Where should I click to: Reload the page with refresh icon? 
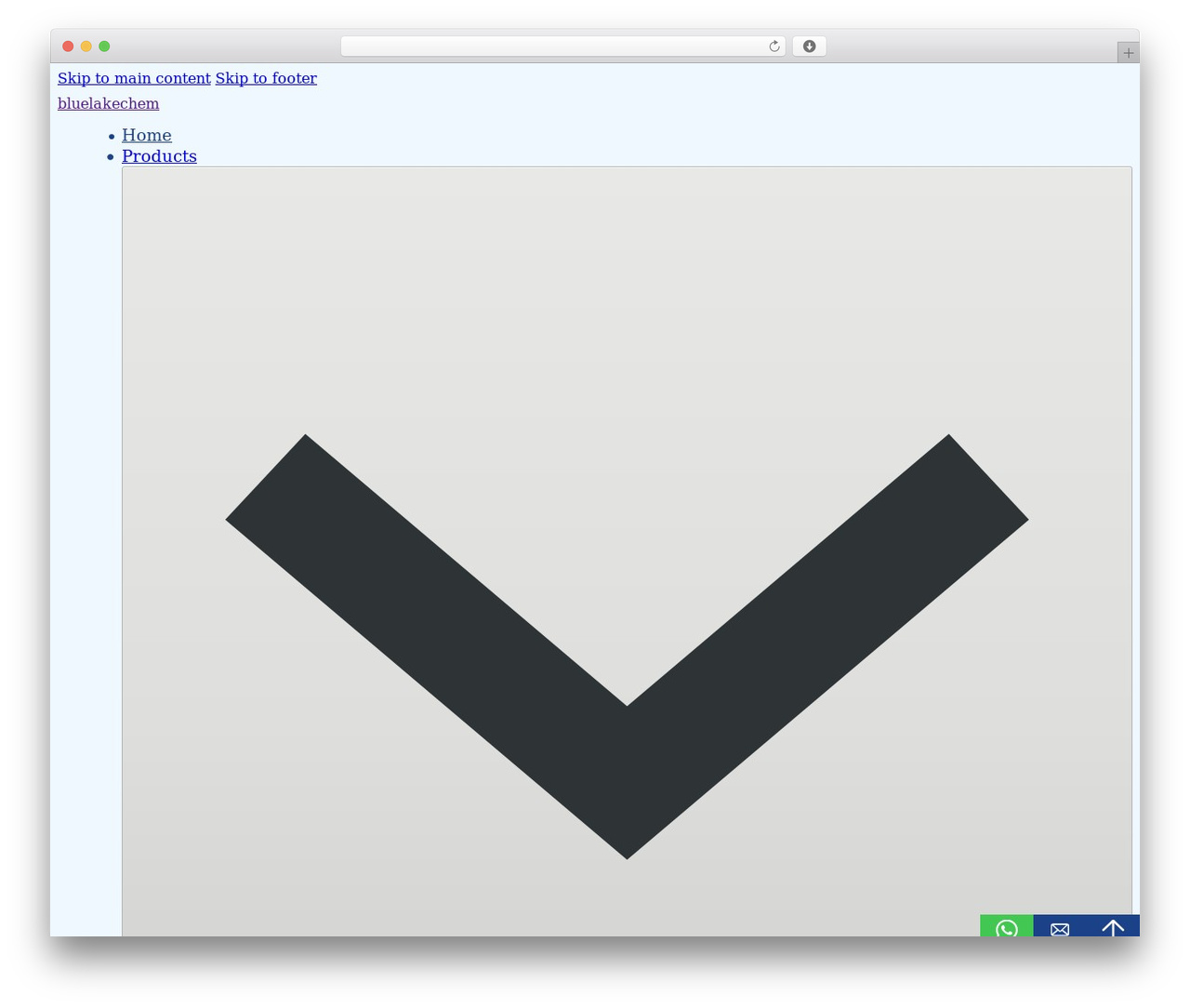(x=773, y=46)
